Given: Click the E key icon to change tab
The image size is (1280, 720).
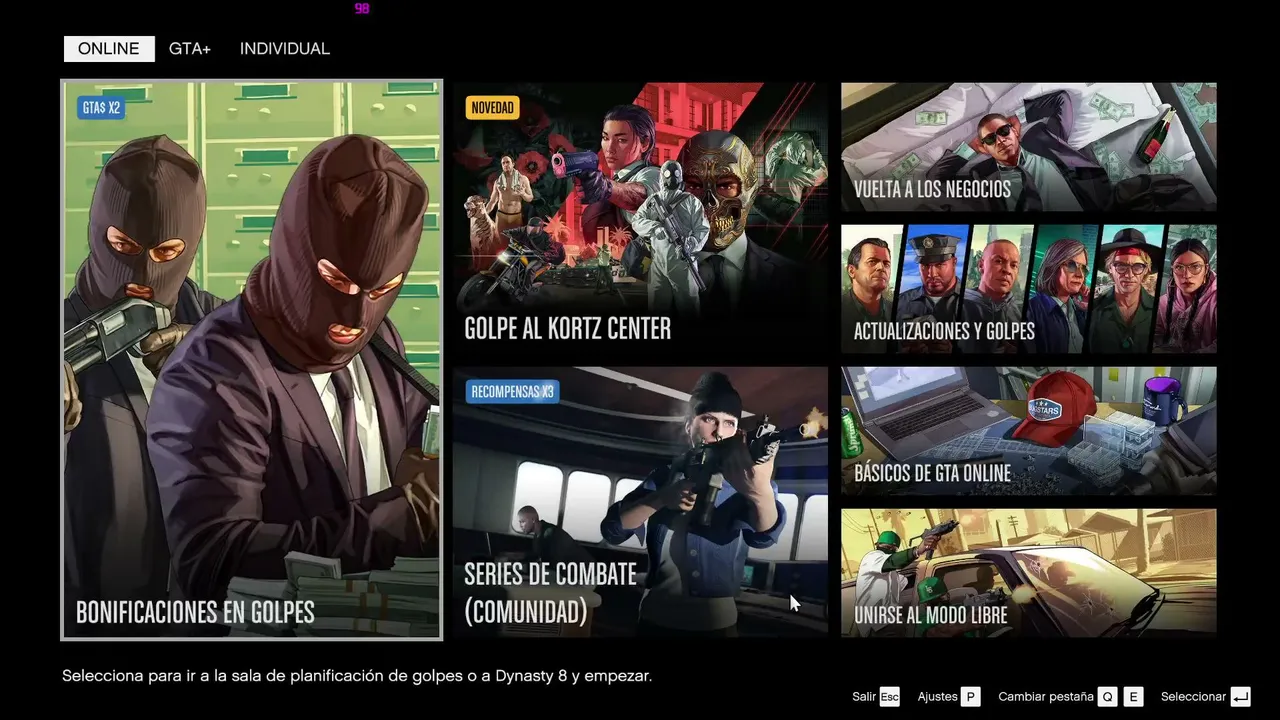Looking at the screenshot, I should 1133,697.
